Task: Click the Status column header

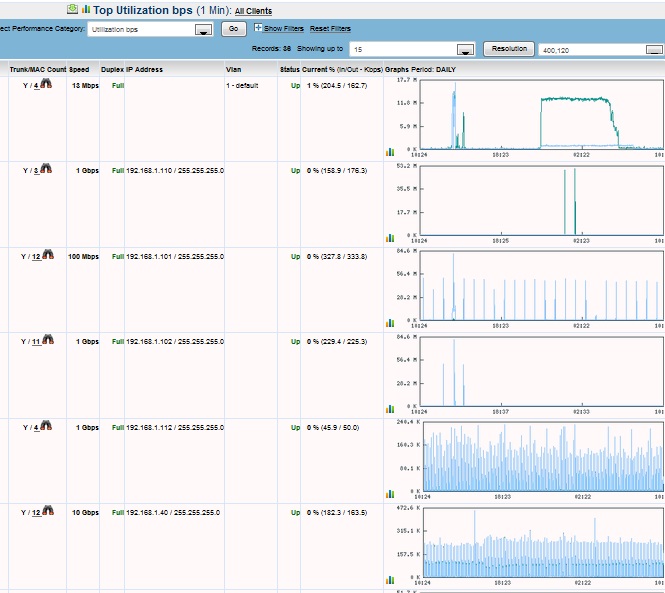Action: (290, 69)
